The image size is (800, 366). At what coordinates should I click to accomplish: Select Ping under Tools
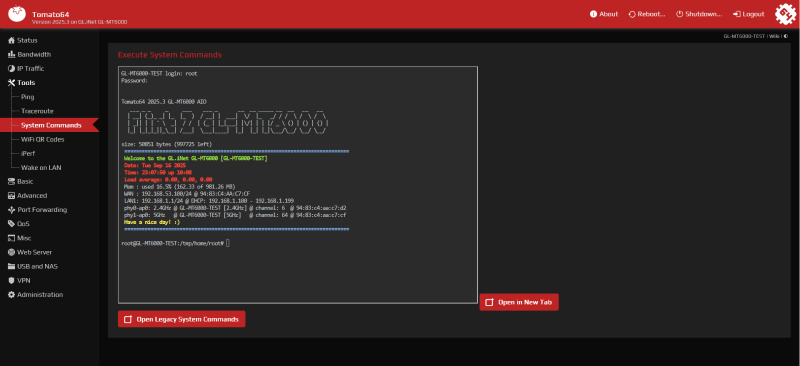28,97
